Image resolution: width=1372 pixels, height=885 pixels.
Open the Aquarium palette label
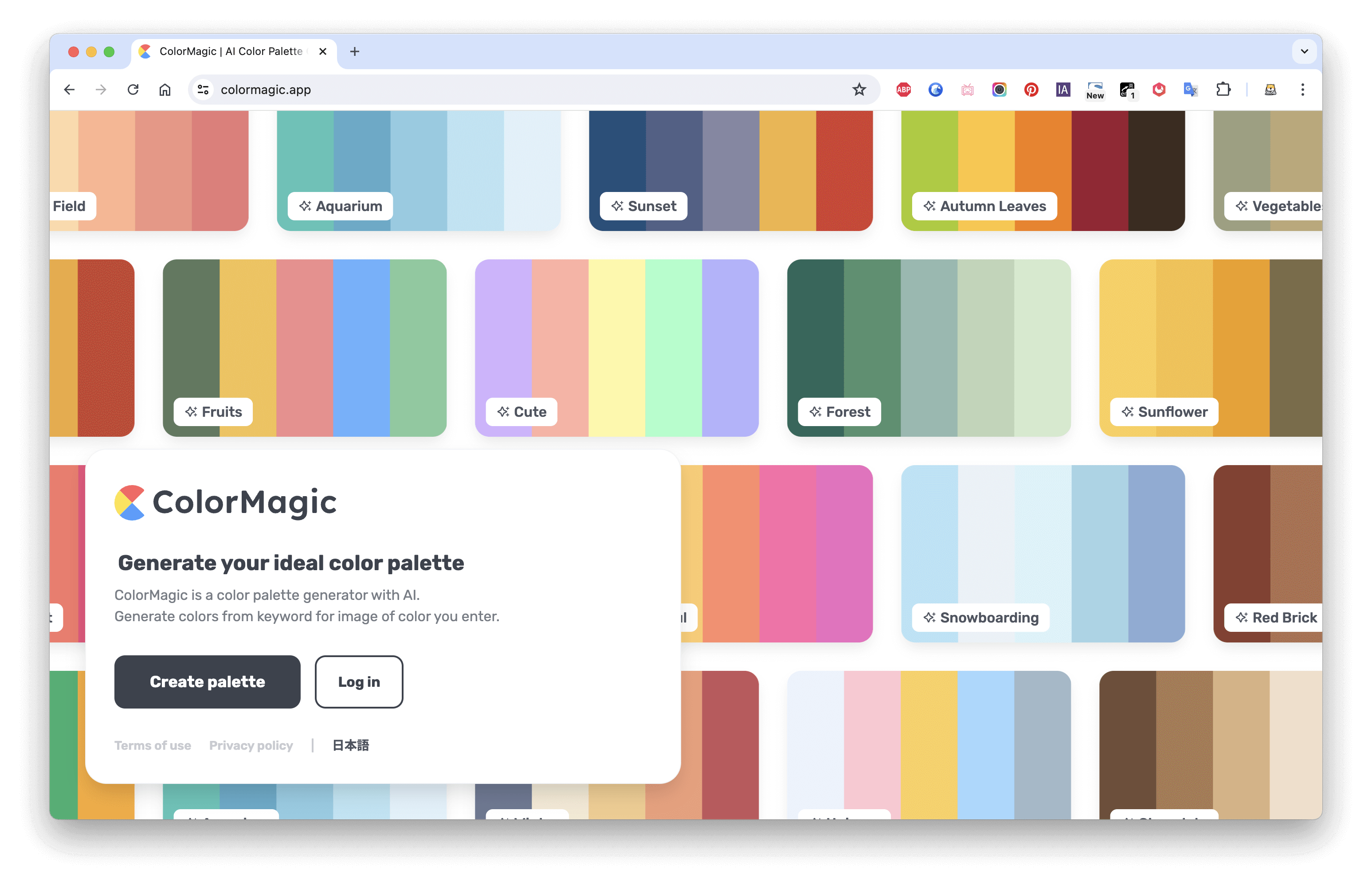(x=340, y=206)
